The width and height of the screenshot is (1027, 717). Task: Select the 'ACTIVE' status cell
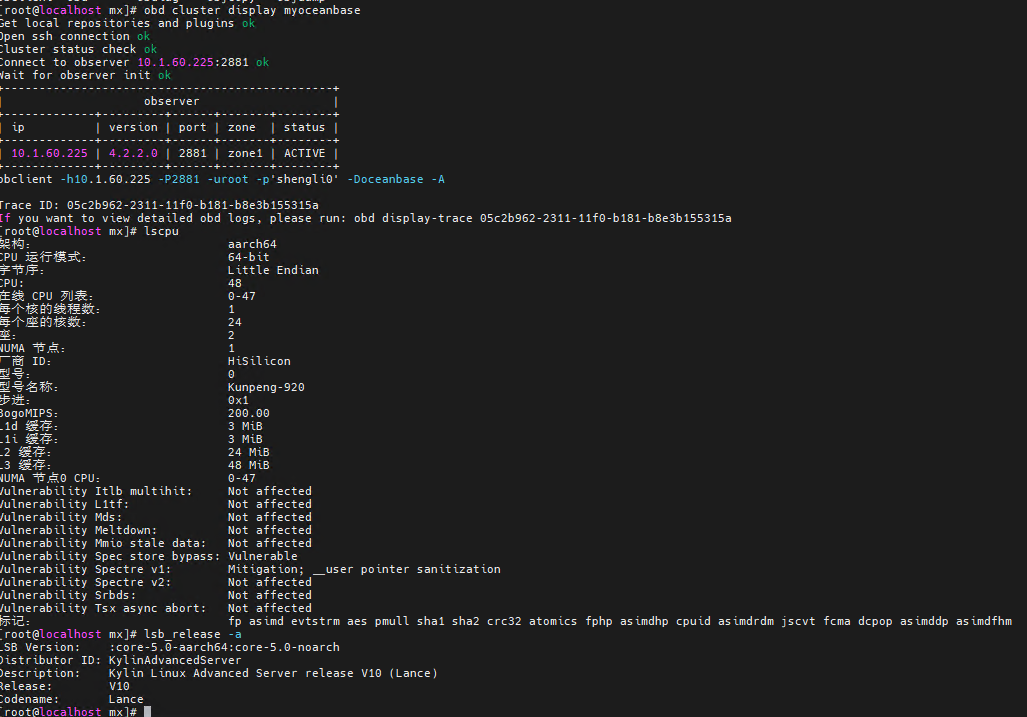click(305, 153)
